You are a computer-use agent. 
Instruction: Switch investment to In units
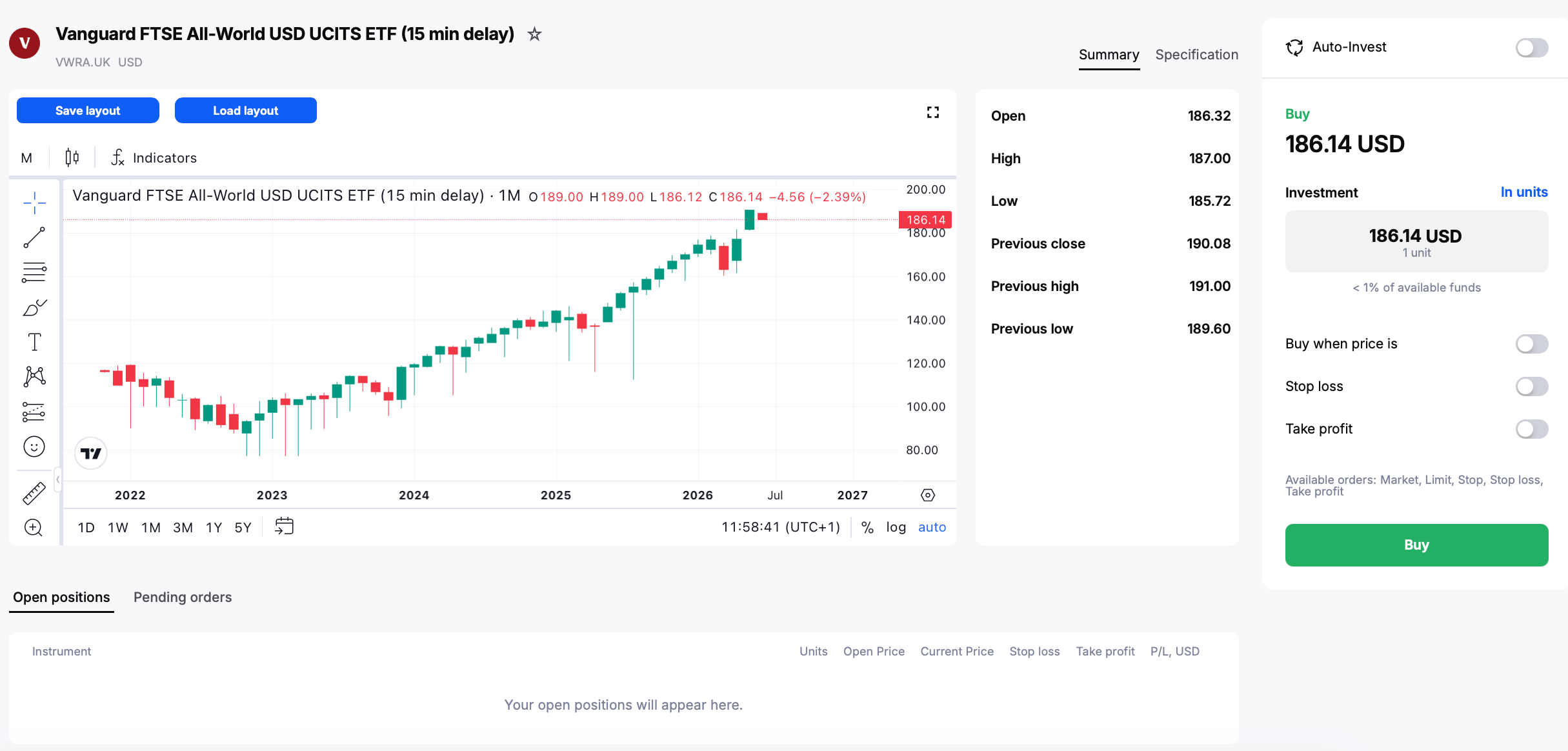(x=1524, y=192)
